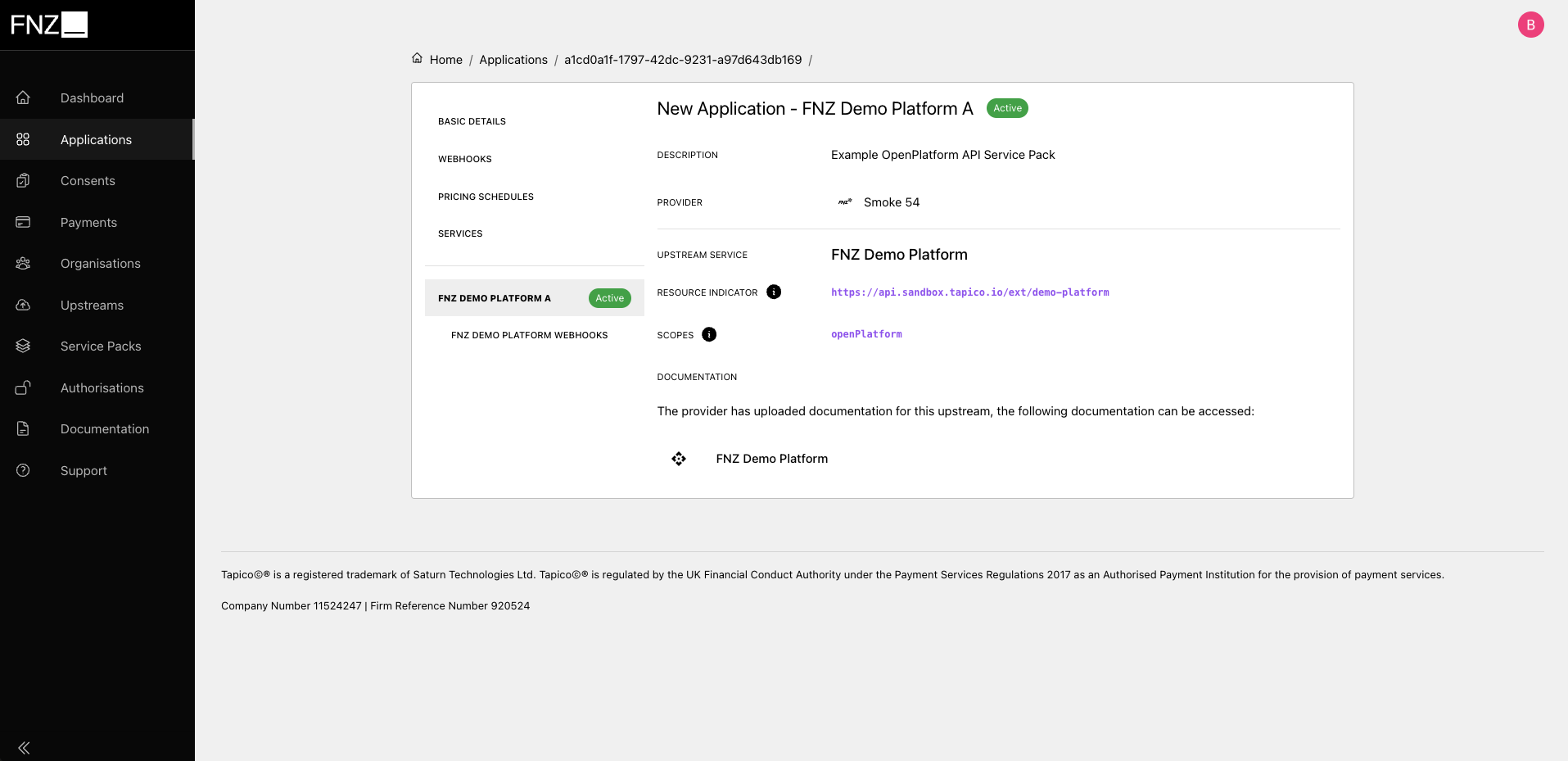
Task: Go to Payments section
Action: tap(88, 222)
